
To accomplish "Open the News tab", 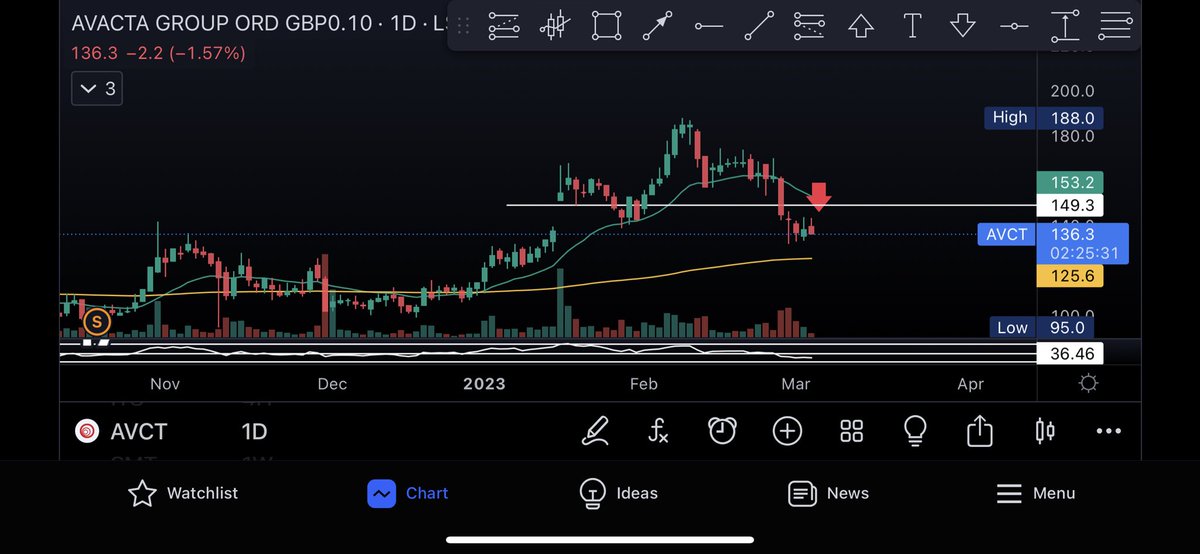I will coord(828,493).
